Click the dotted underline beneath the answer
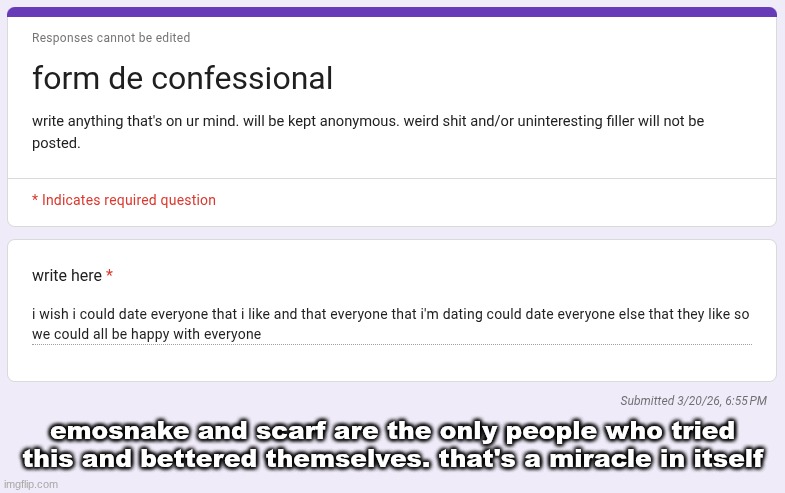The height and width of the screenshot is (493, 785). pyautogui.click(x=392, y=345)
